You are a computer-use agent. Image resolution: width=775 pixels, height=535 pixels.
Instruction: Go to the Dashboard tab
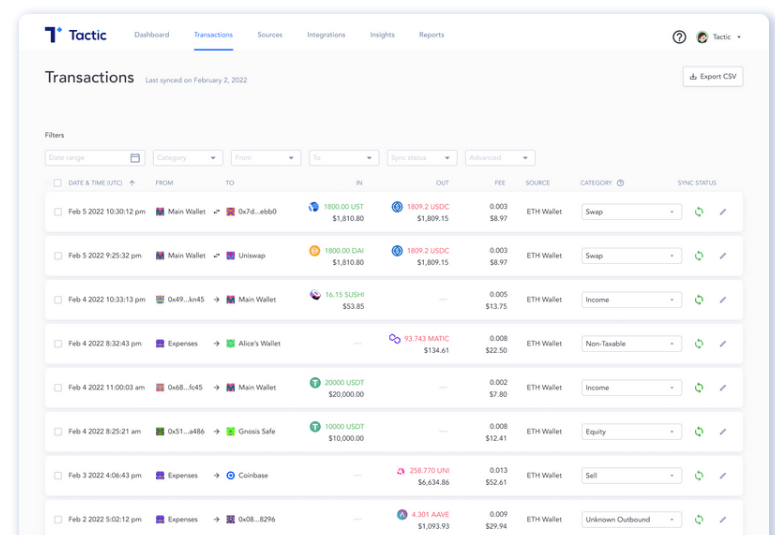click(152, 35)
